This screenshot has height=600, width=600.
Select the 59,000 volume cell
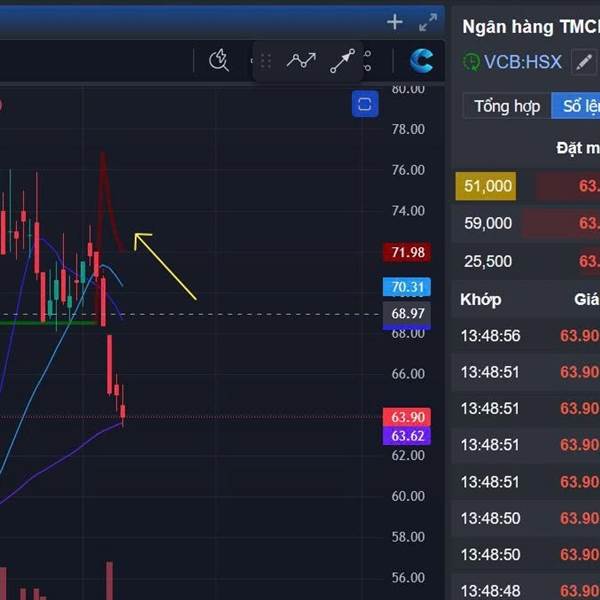click(488, 223)
